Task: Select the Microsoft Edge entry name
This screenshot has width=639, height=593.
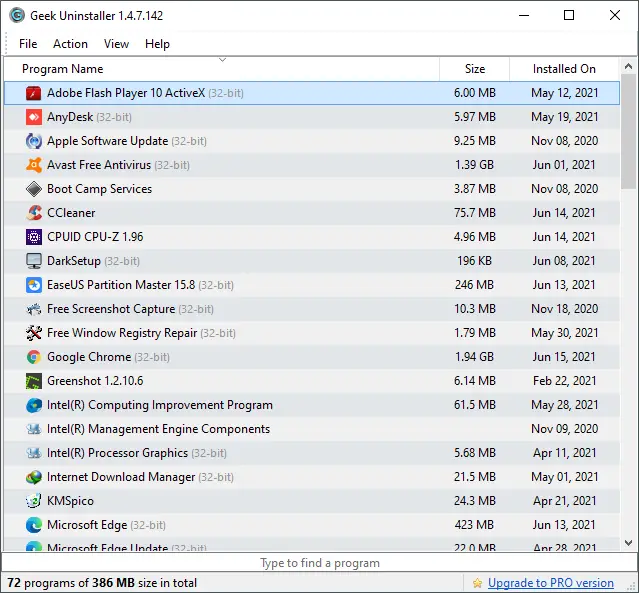Action: (87, 525)
